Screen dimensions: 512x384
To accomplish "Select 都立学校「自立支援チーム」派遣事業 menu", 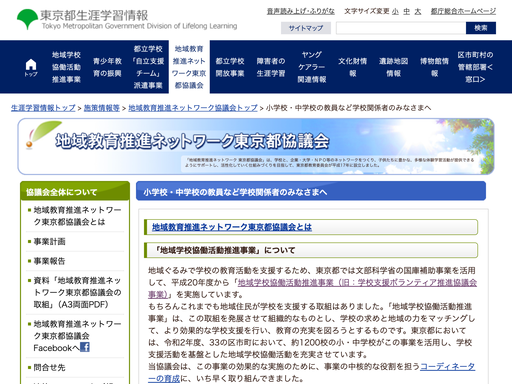I will coord(148,67).
